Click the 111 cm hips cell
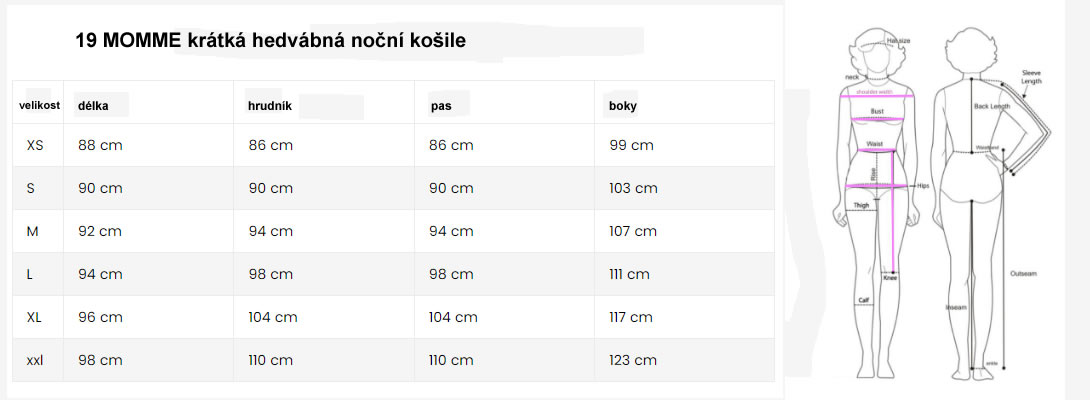This screenshot has height=400, width=1090. pyautogui.click(x=629, y=274)
